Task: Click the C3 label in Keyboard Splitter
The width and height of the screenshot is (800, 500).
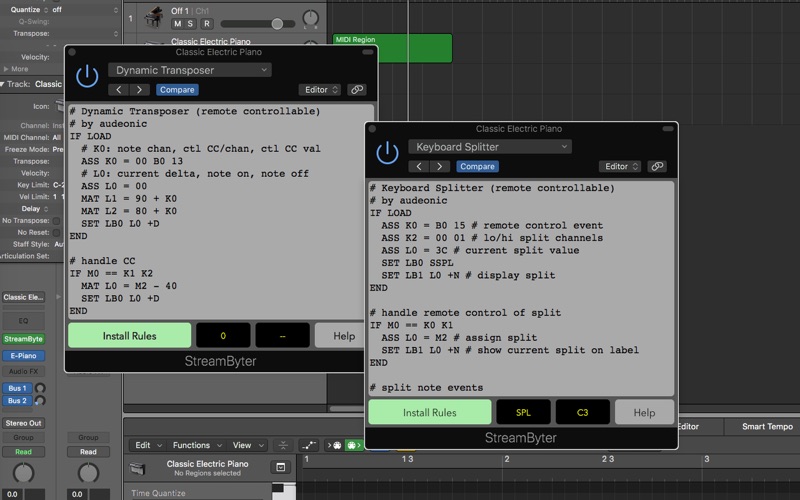Action: coord(583,412)
